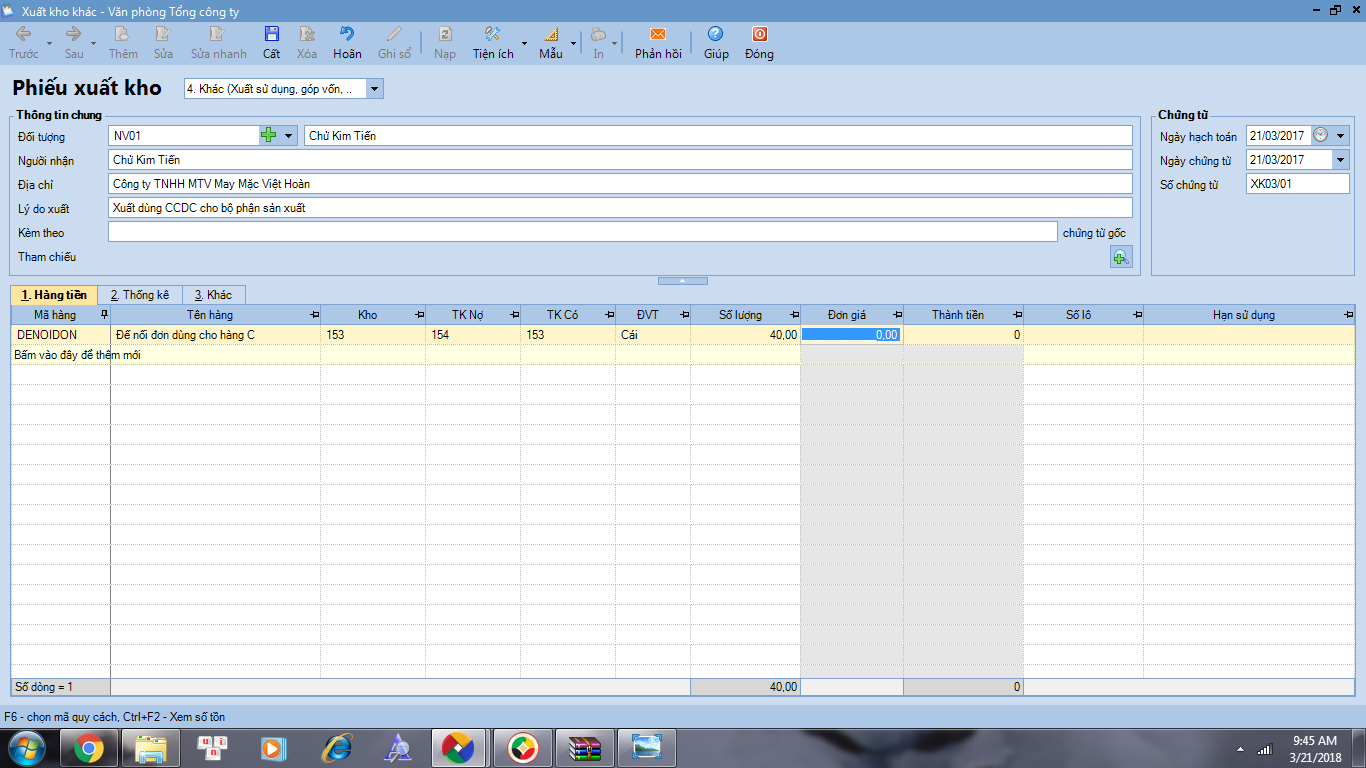Image resolution: width=1366 pixels, height=768 pixels.
Task: Click the Địa chỉ input field
Action: pos(620,184)
